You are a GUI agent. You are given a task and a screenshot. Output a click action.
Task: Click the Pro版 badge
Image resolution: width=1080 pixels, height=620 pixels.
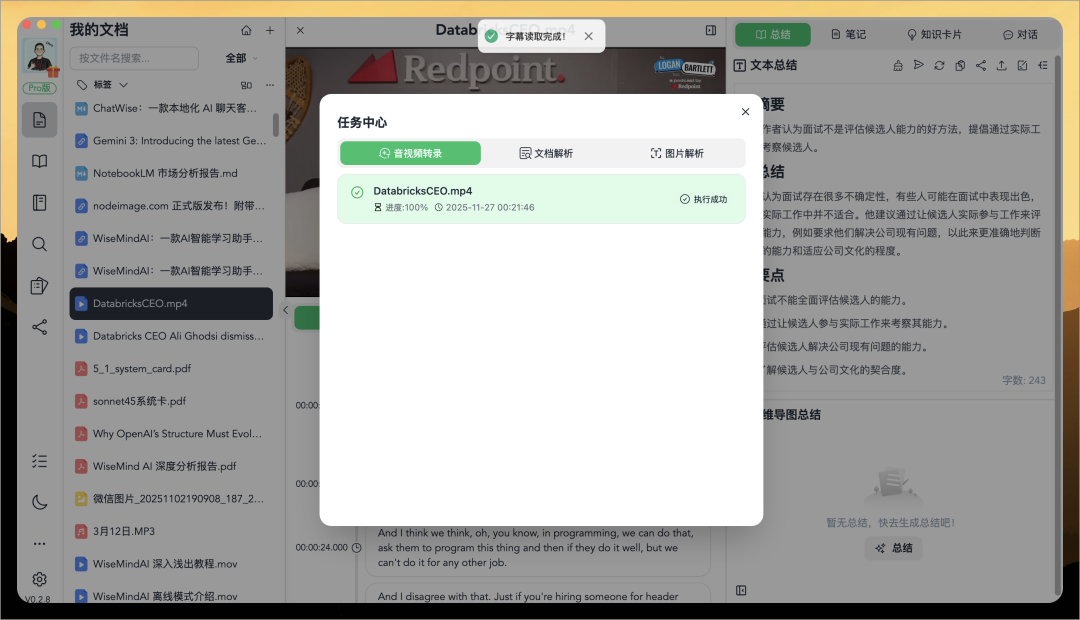pyautogui.click(x=39, y=88)
